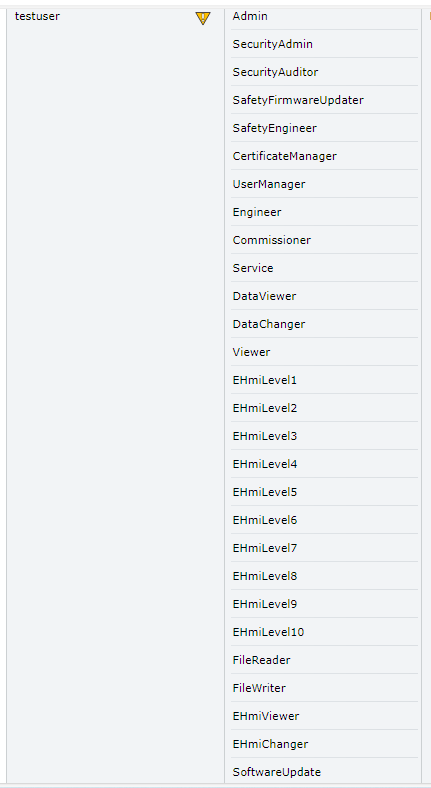This screenshot has height=788, width=431.
Task: Pick the SafetyEngineer role
Action: [275, 128]
